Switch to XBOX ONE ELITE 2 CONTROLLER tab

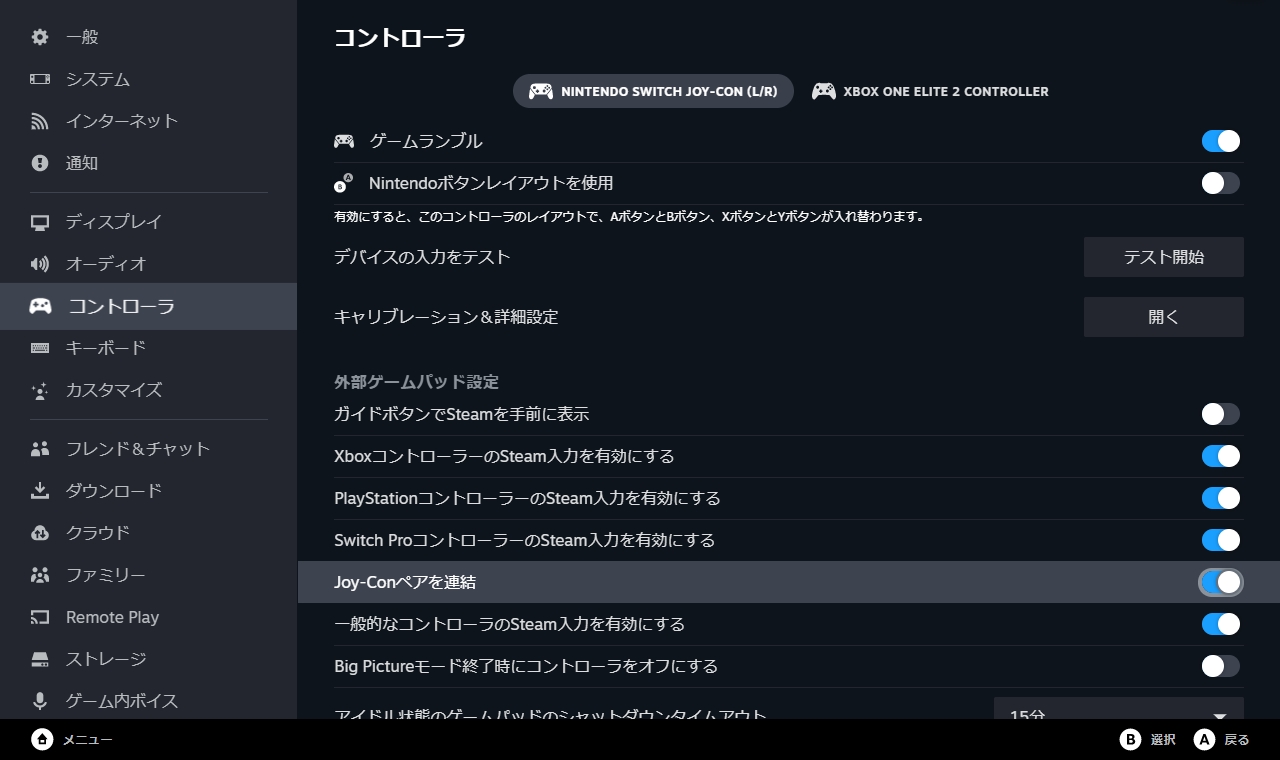[931, 91]
